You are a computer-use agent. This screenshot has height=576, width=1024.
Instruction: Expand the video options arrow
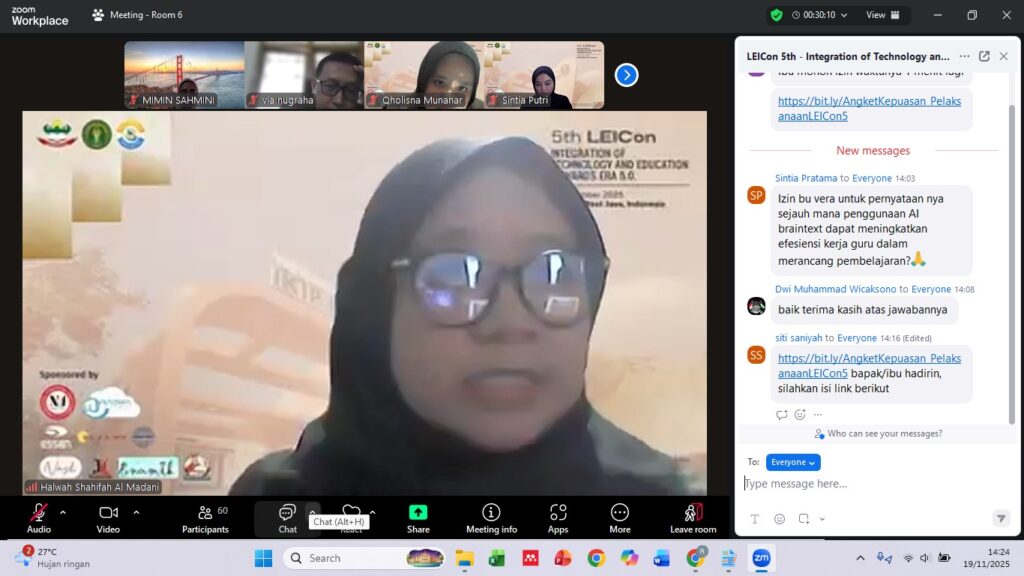pos(136,512)
